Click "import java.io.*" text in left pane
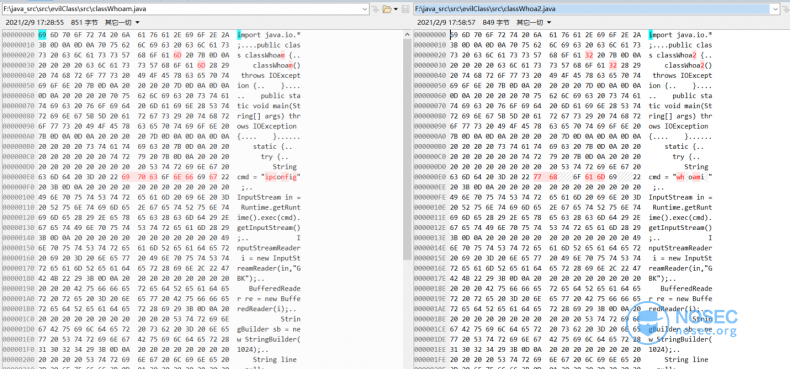 270,35
